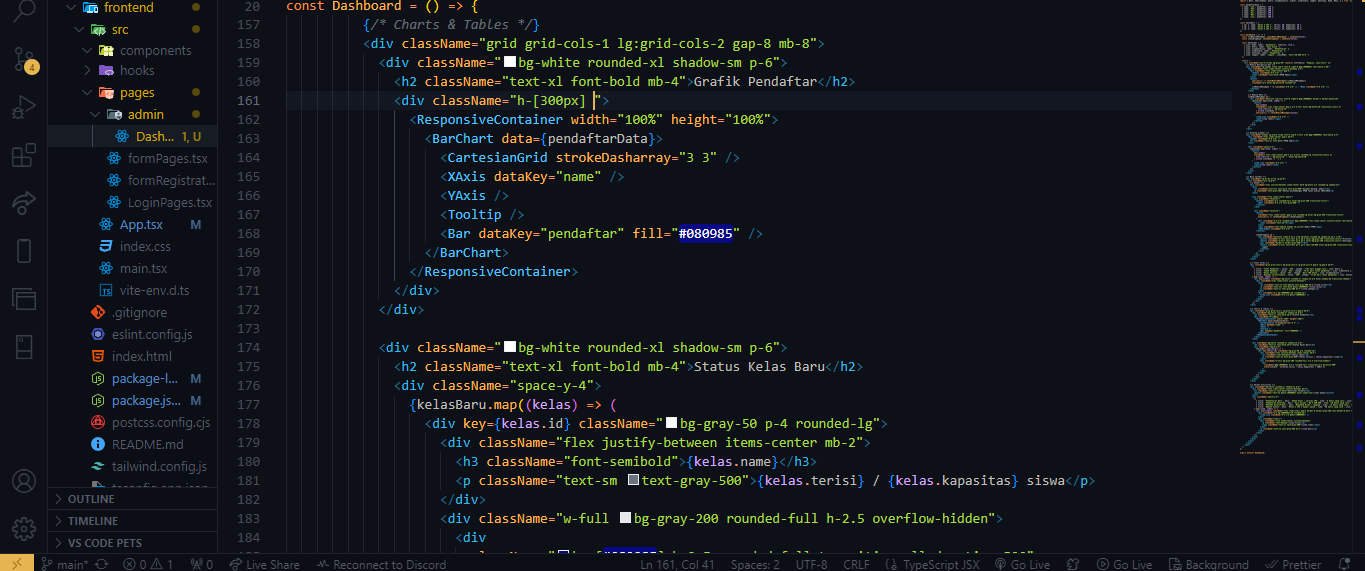Open the Extensions view
The width and height of the screenshot is (1365, 571).
(24, 155)
